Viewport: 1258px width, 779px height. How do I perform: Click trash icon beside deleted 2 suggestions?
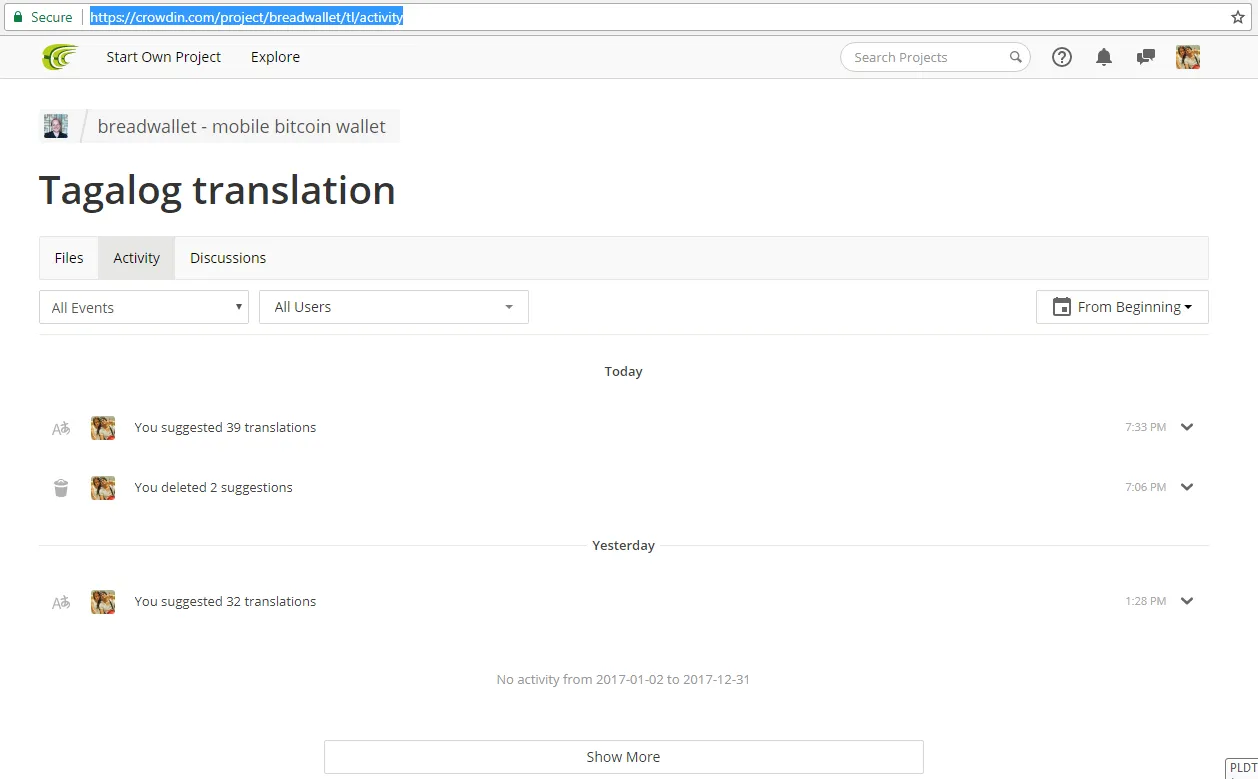coord(61,488)
